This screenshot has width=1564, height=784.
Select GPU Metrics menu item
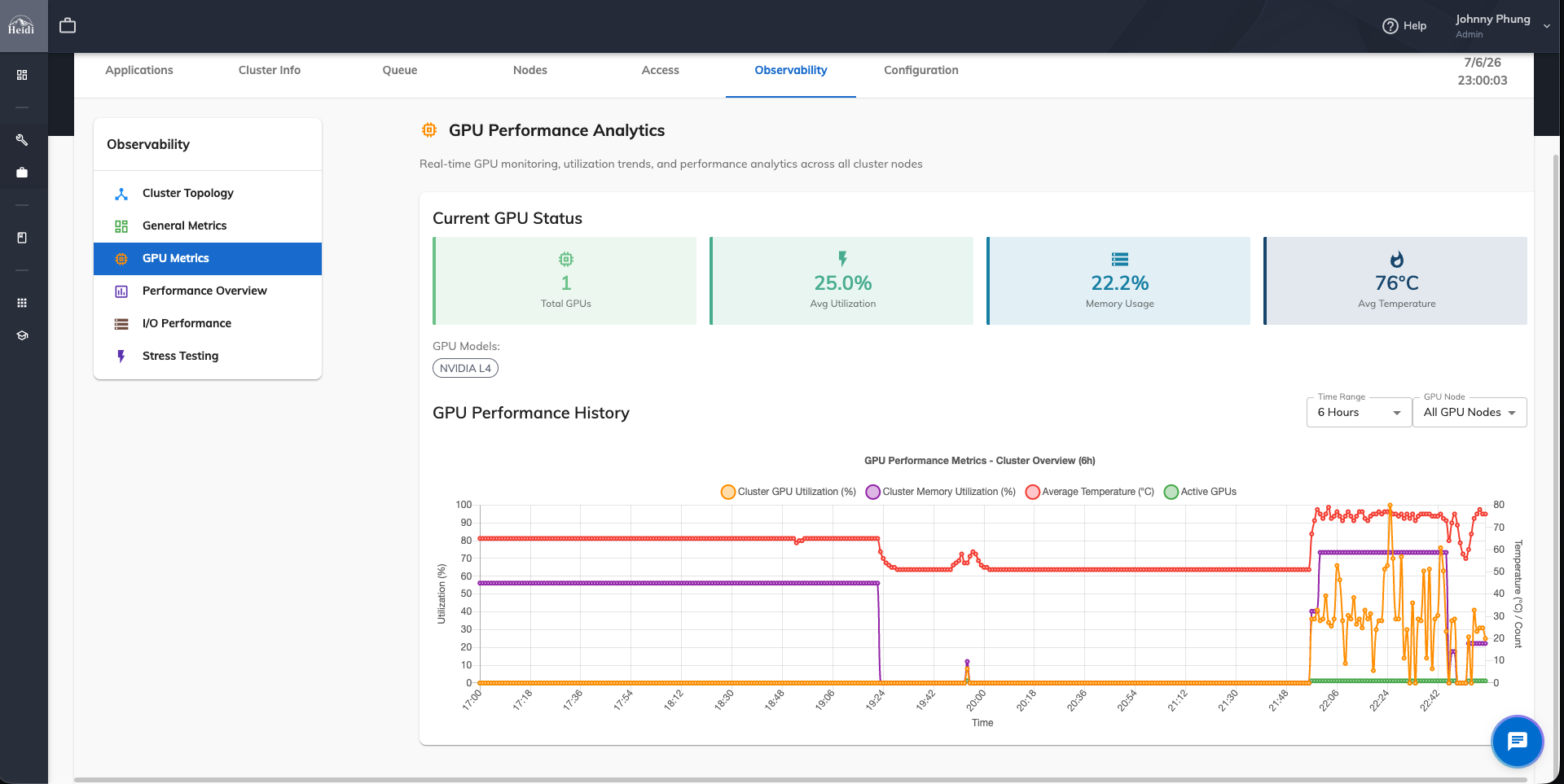208,259
